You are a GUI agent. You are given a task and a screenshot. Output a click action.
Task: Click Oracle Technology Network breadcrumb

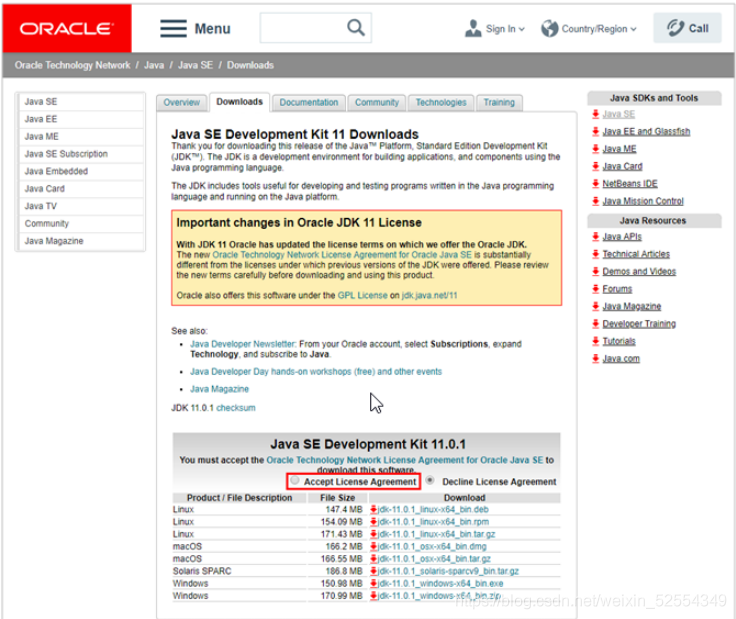click(x=72, y=65)
